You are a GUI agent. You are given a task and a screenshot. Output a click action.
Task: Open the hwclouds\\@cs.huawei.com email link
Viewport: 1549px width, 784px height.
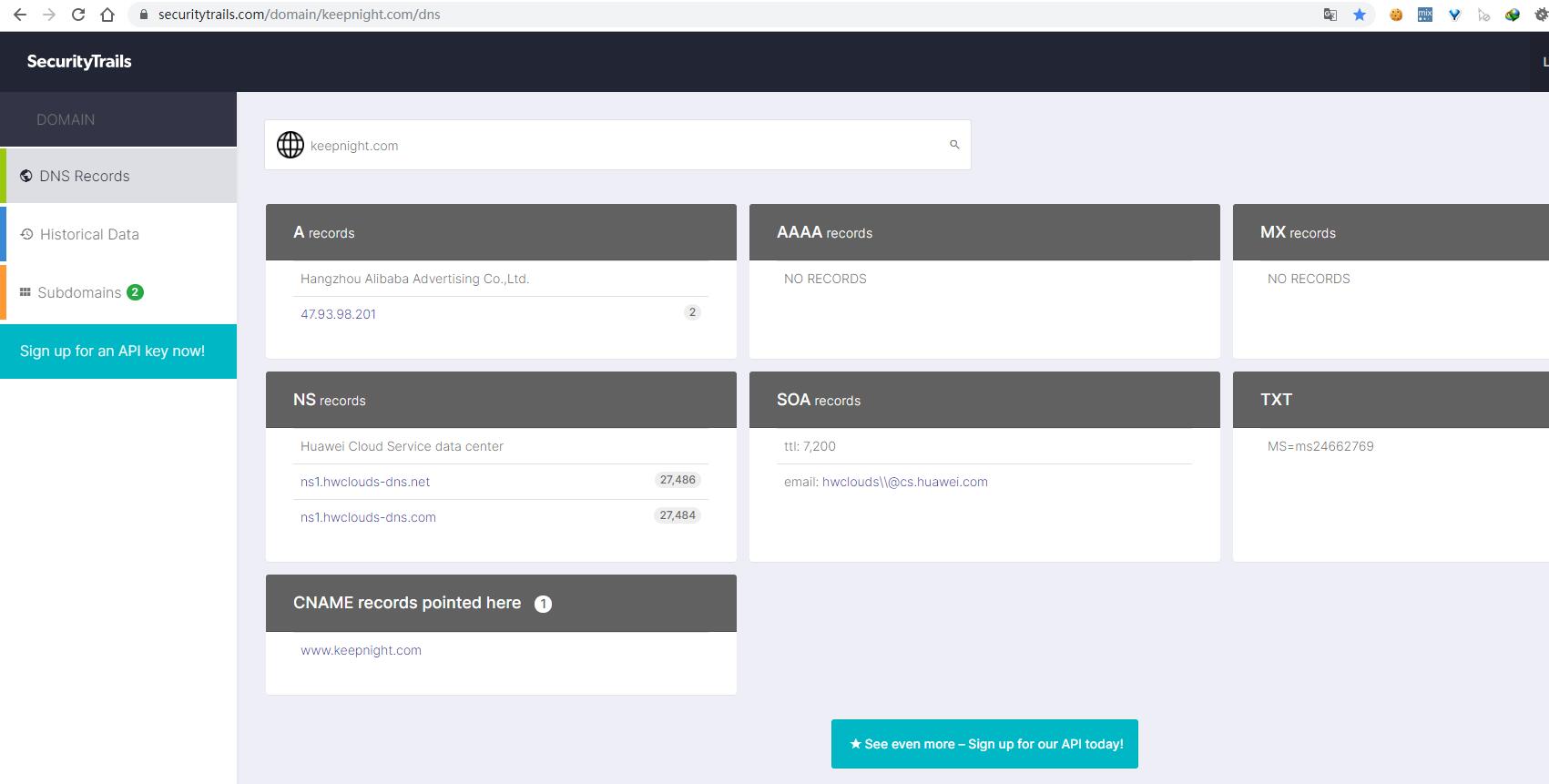(905, 482)
